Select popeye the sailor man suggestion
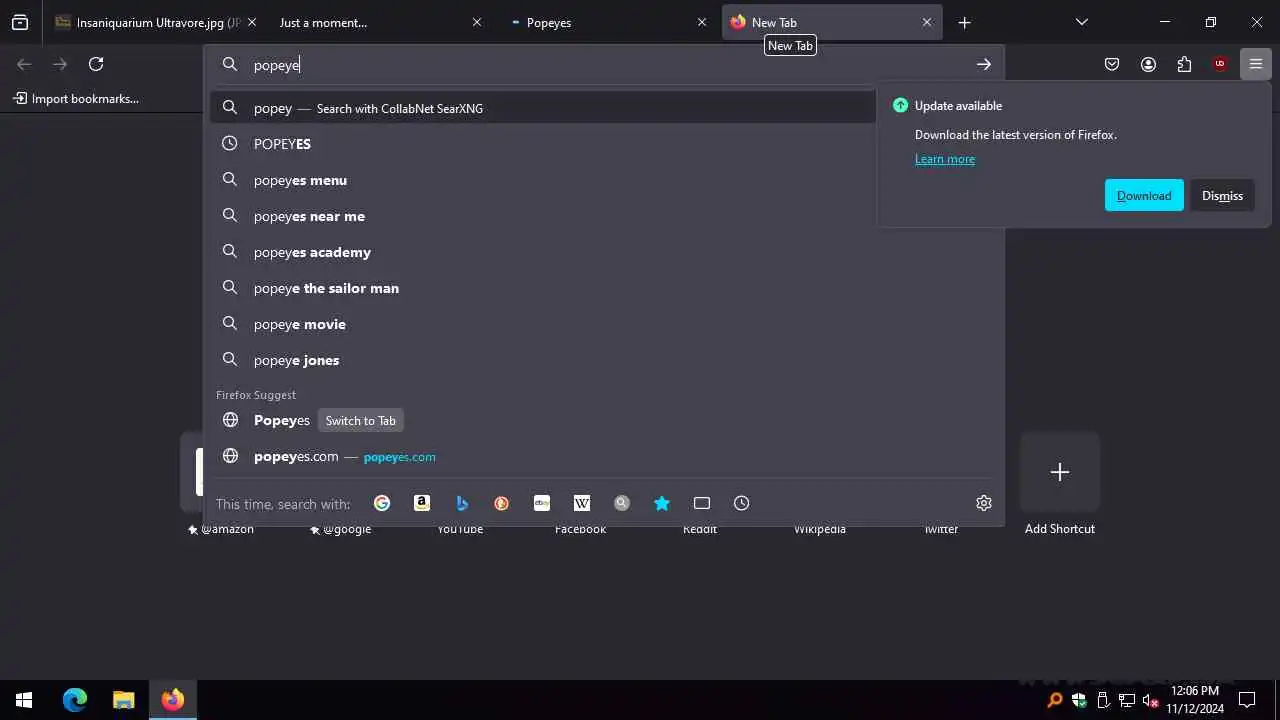 [x=604, y=288]
